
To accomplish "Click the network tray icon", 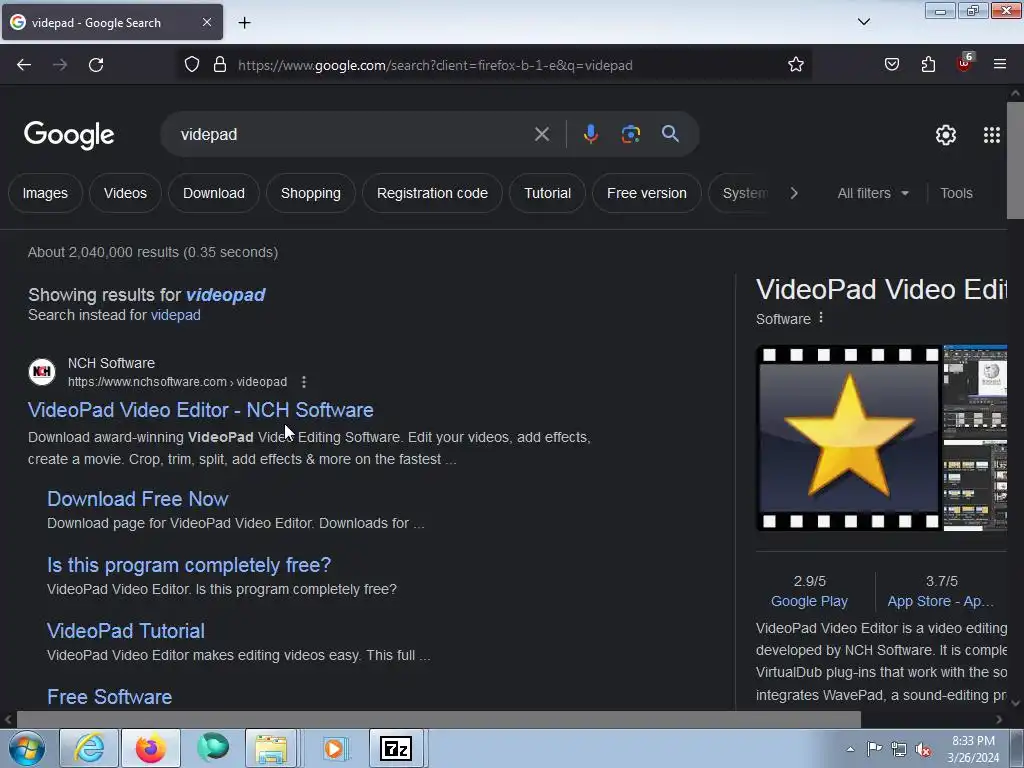I will [x=899, y=750].
